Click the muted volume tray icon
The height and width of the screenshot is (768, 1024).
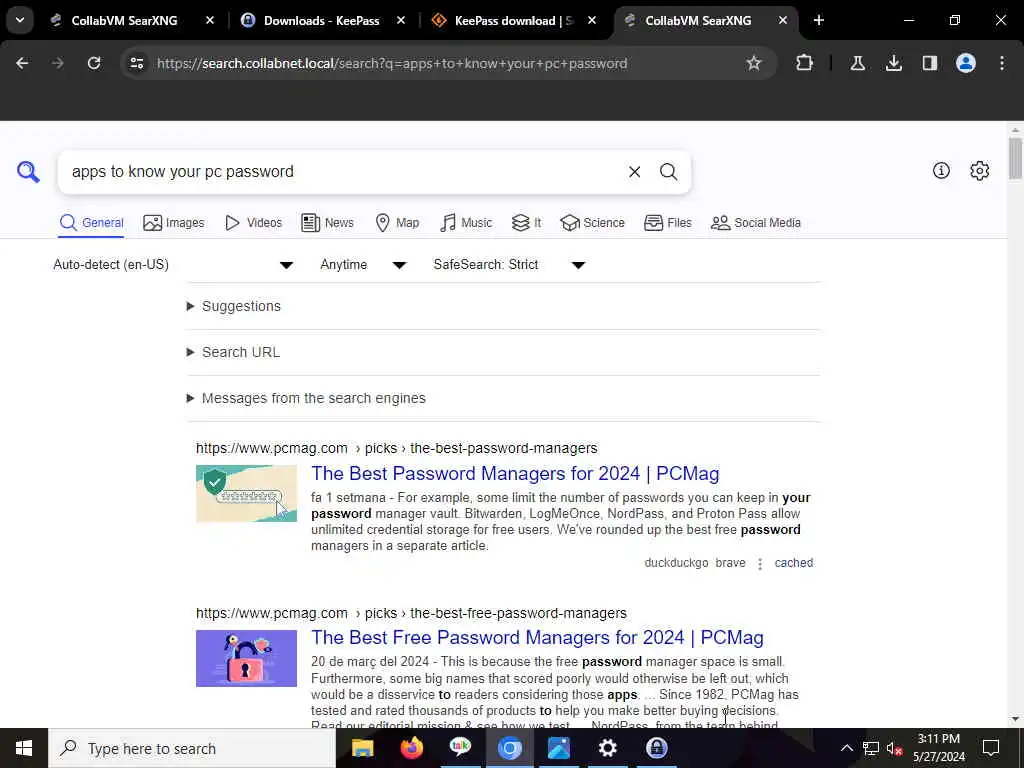point(894,748)
